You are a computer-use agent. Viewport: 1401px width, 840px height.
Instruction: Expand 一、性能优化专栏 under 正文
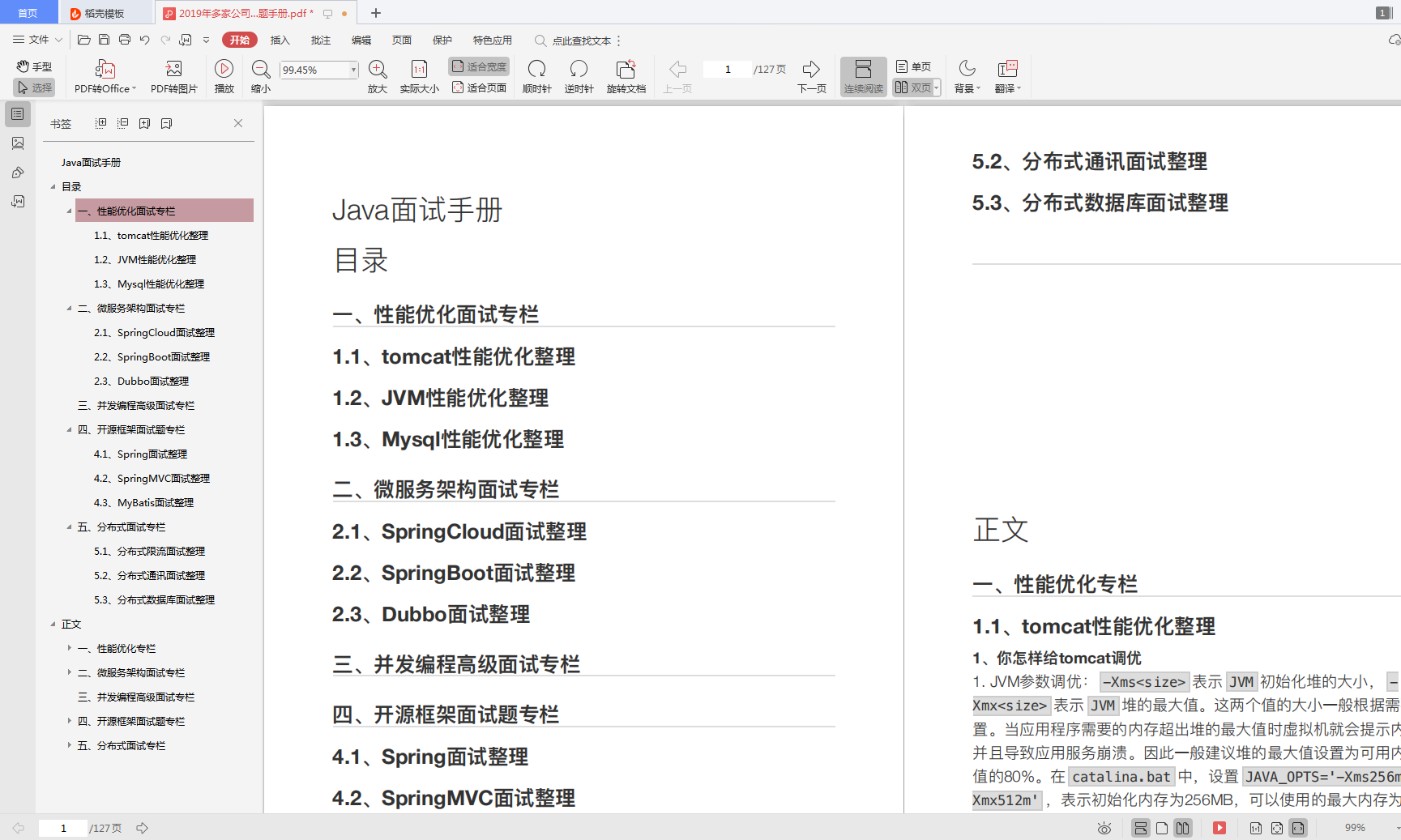[69, 648]
